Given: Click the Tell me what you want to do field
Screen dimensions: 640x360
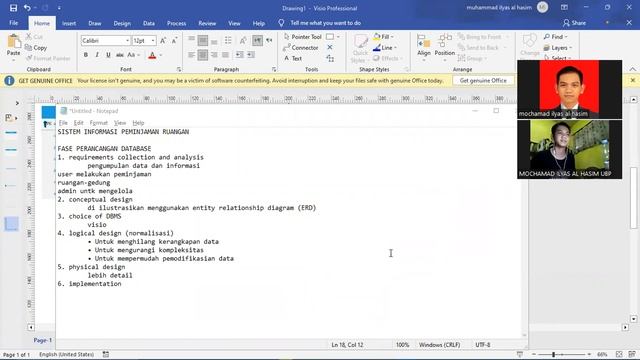Looking at the screenshot, I should (326, 23).
